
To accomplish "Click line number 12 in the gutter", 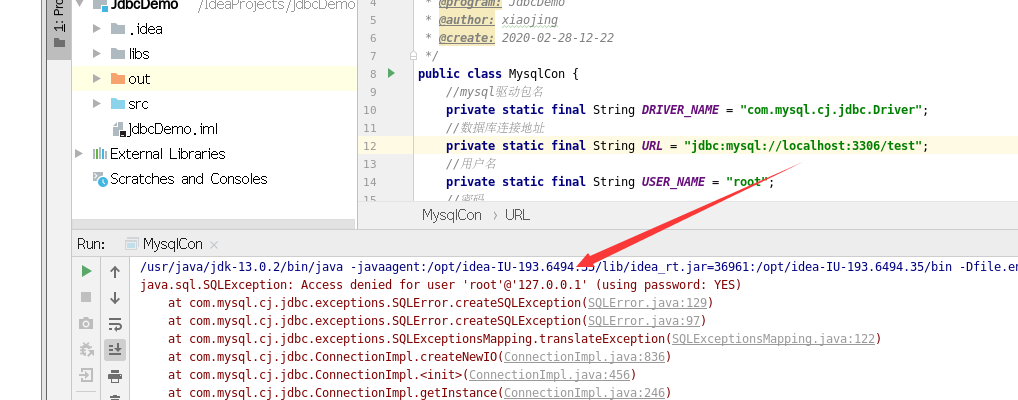I will (369, 146).
